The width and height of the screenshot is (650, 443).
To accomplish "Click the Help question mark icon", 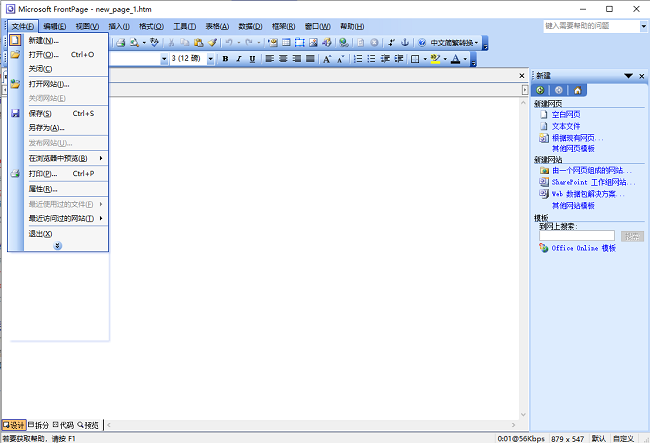I will 422,42.
